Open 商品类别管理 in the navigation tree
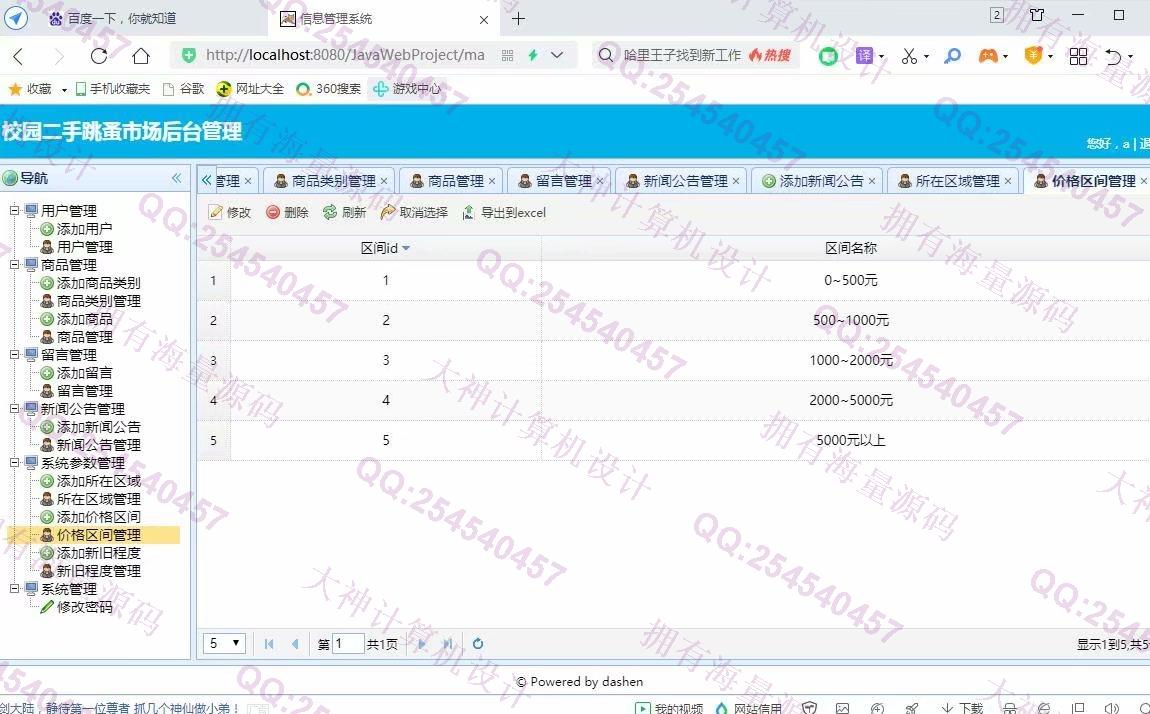The height and width of the screenshot is (714, 1150). pyautogui.click(x=98, y=301)
